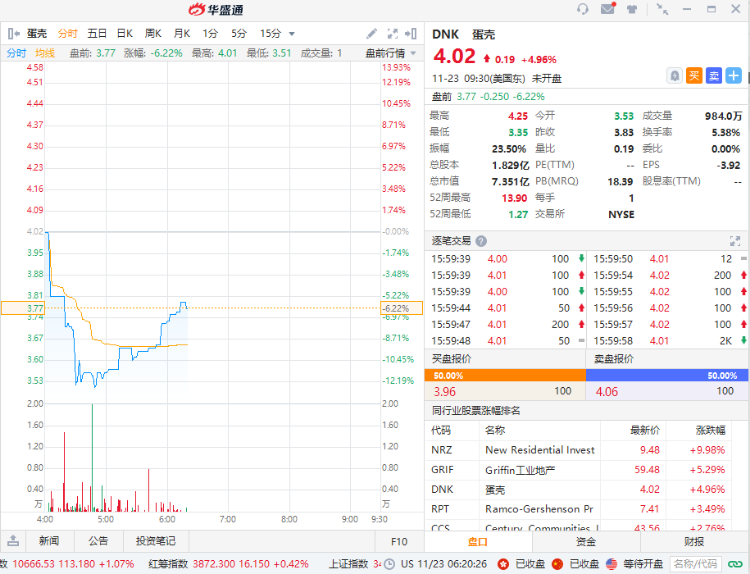
Task: Click the share upload icon
Action: click(13, 541)
